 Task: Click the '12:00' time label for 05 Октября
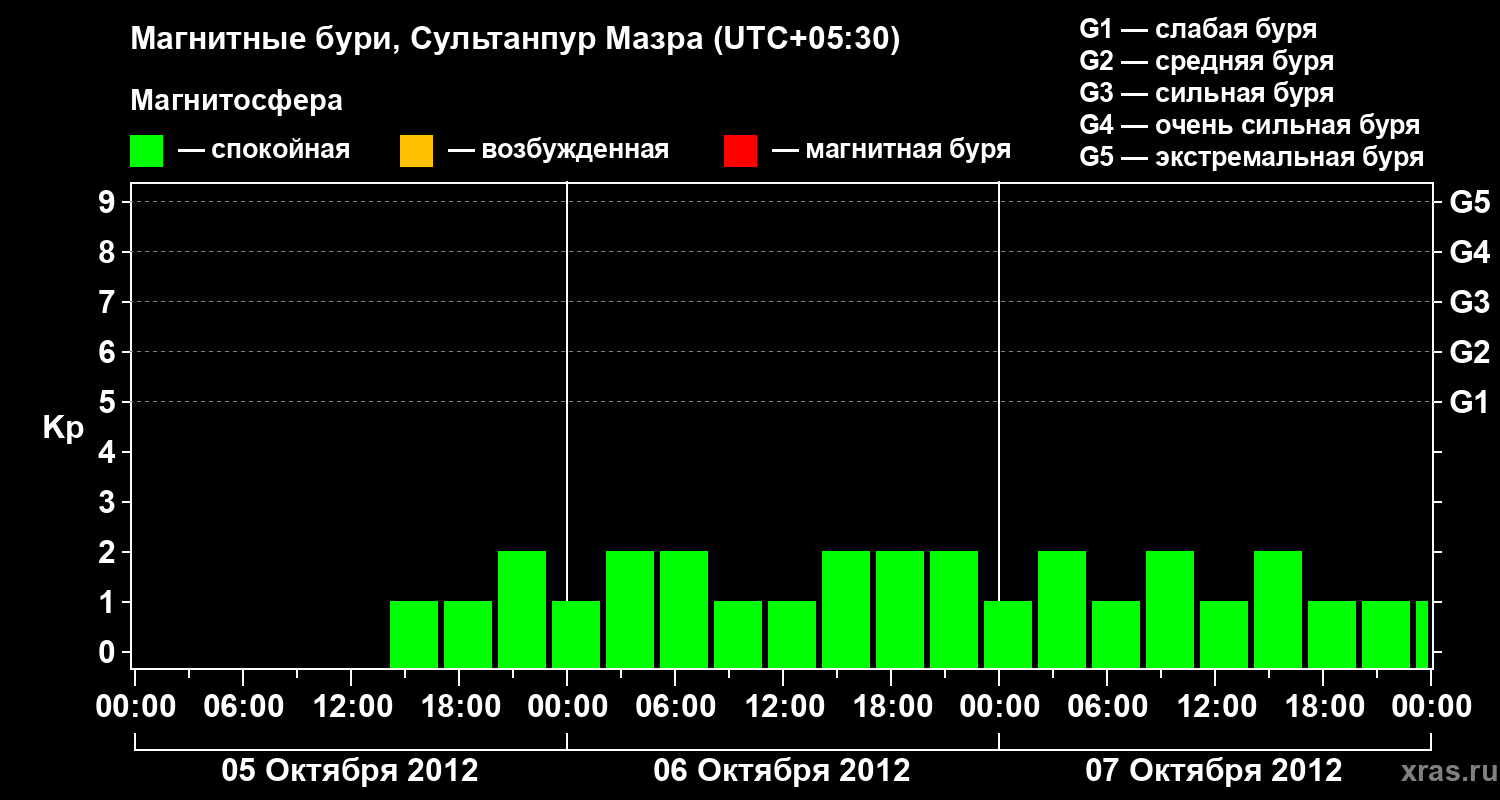point(351,707)
